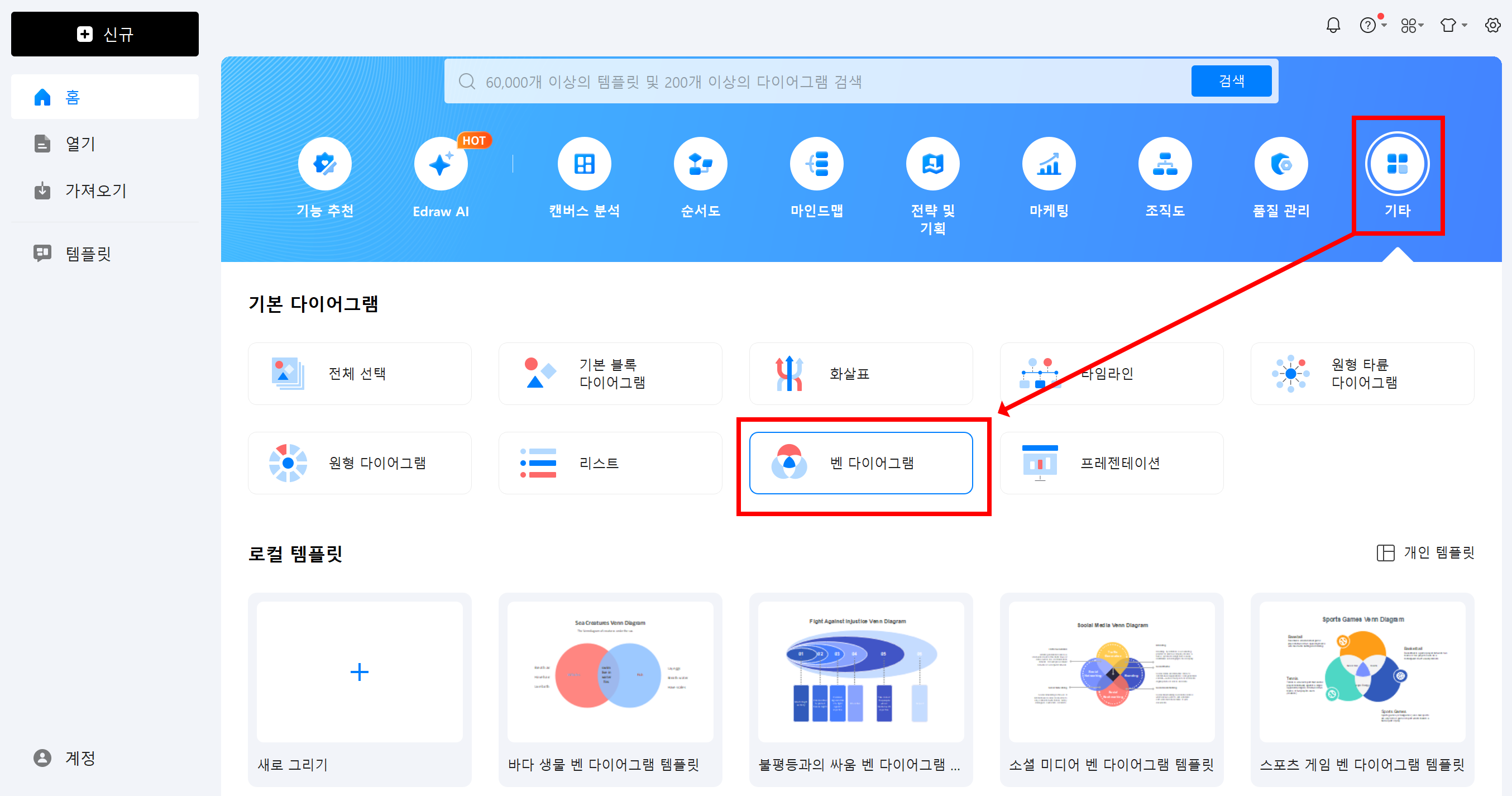Expand the apps grid dropdown
The width and height of the screenshot is (1512, 796).
[x=1411, y=25]
